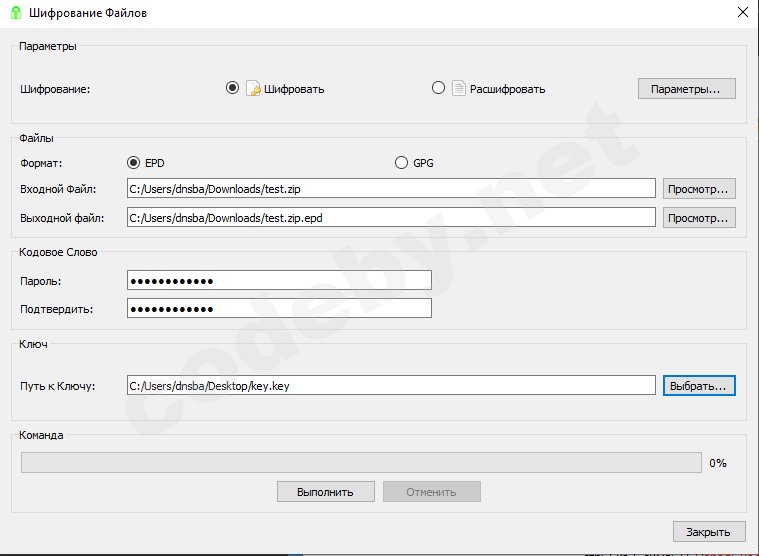Image resolution: width=759 pixels, height=556 pixels.
Task: Browse for output file with Просмотр button next to Выходной файл
Action: [699, 218]
